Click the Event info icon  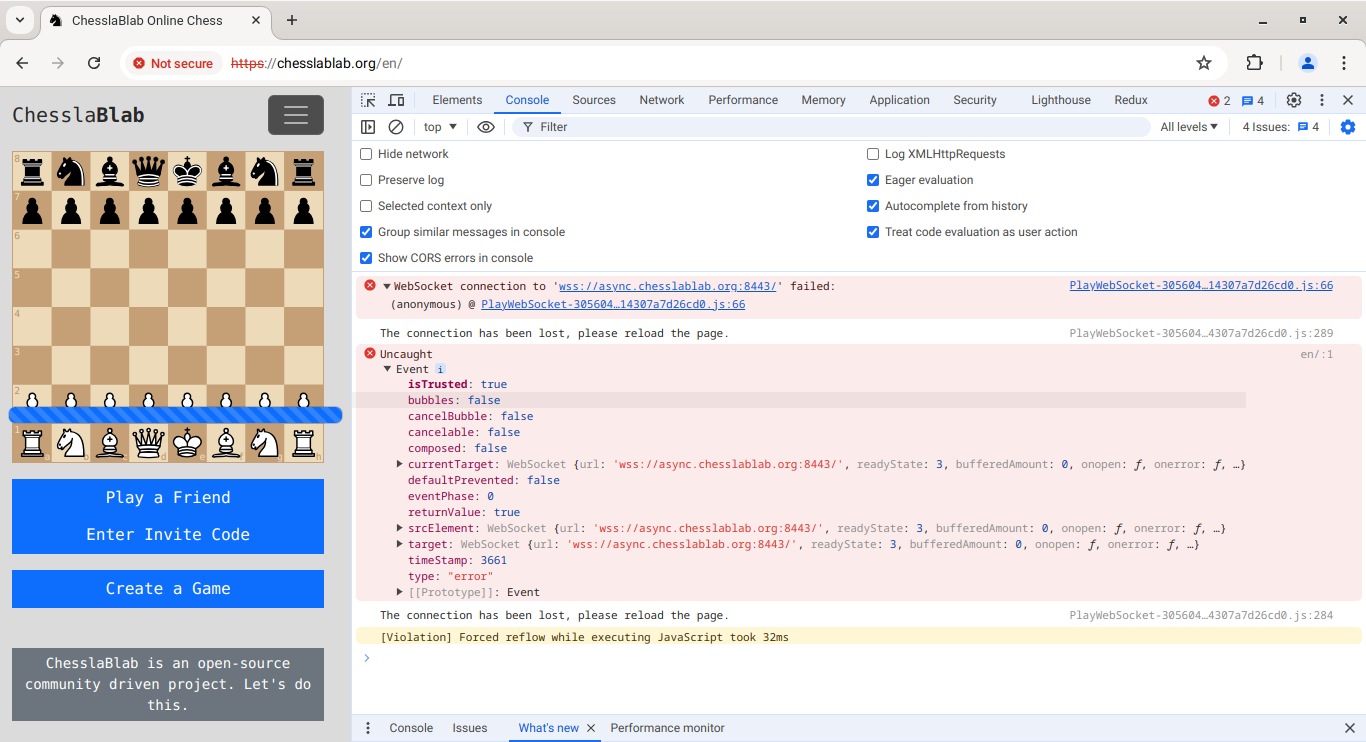tap(440, 369)
